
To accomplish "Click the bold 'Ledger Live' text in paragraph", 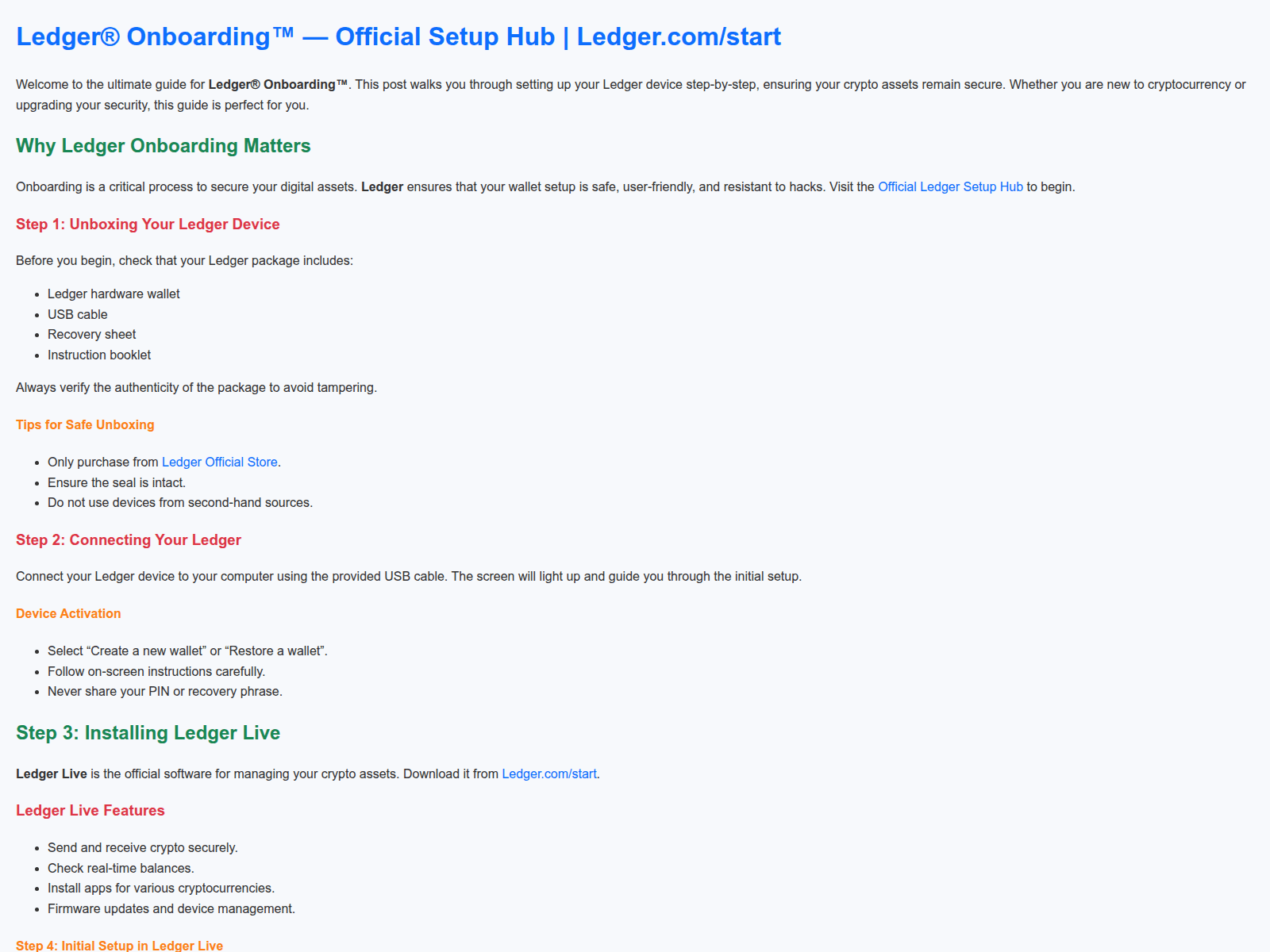I will coord(52,773).
